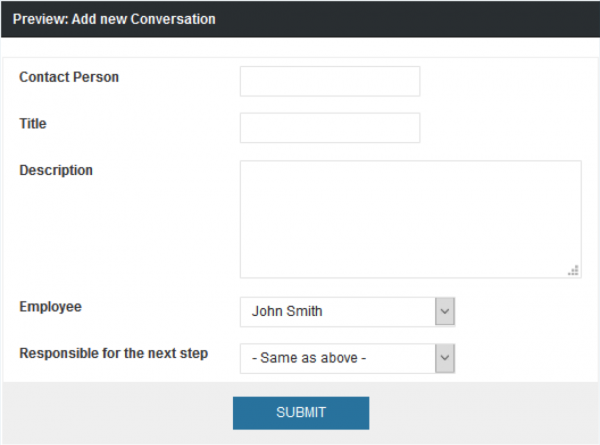Open the Employee dropdown arrow
This screenshot has height=445, width=600.
point(446,311)
